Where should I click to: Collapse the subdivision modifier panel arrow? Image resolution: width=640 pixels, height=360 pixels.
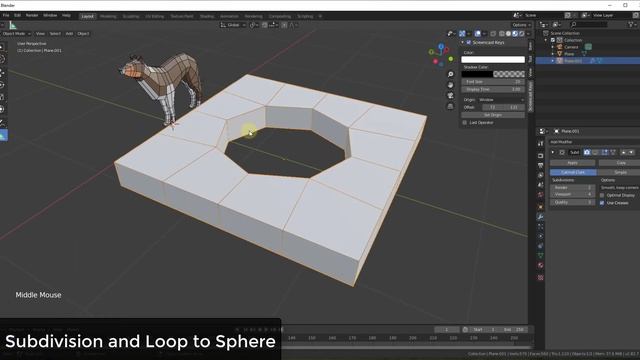tap(553, 152)
